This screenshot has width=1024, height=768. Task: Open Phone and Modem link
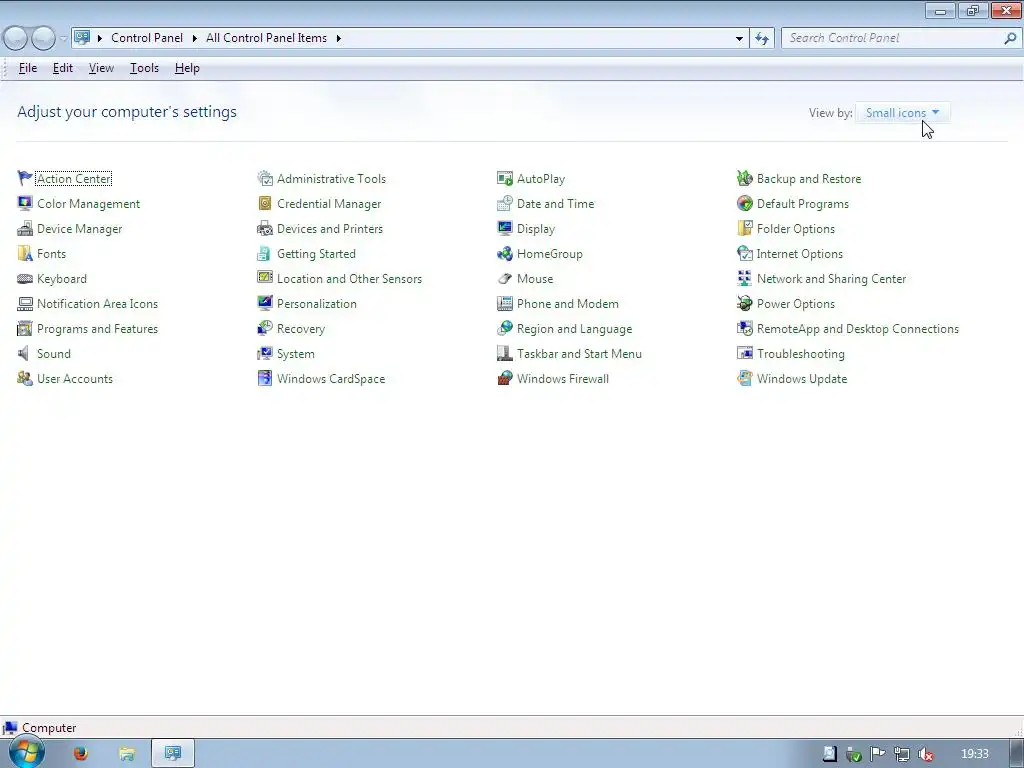(568, 303)
